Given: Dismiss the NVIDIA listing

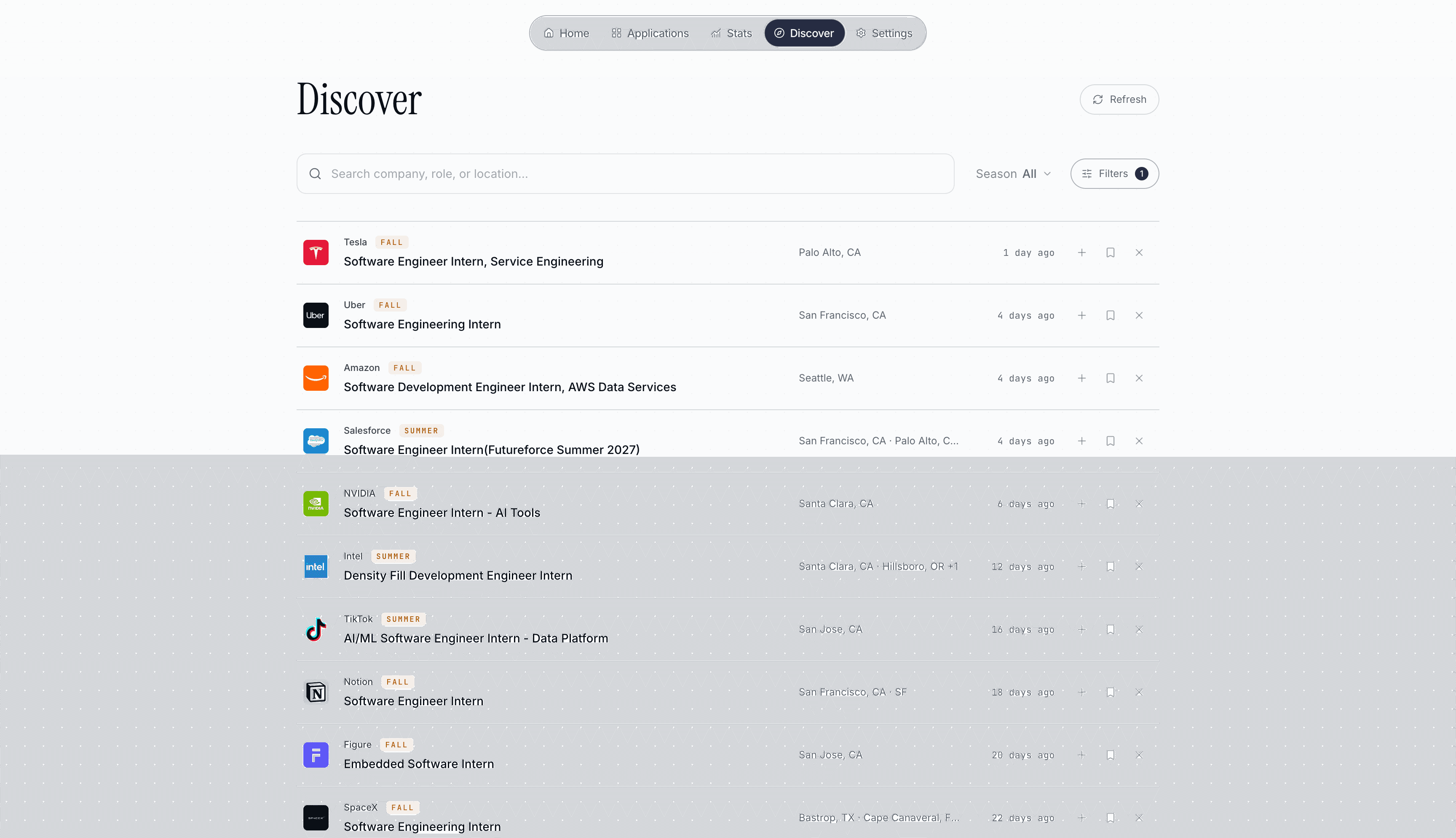Looking at the screenshot, I should 1139,504.
